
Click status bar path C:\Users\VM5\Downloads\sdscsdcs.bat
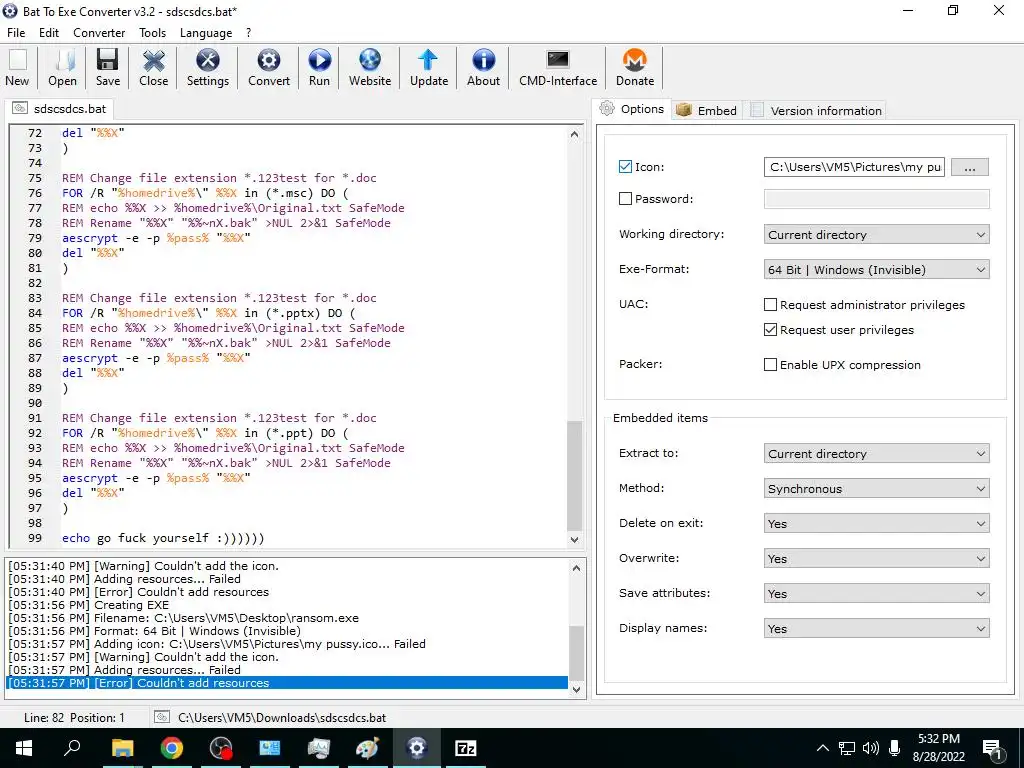(282, 717)
